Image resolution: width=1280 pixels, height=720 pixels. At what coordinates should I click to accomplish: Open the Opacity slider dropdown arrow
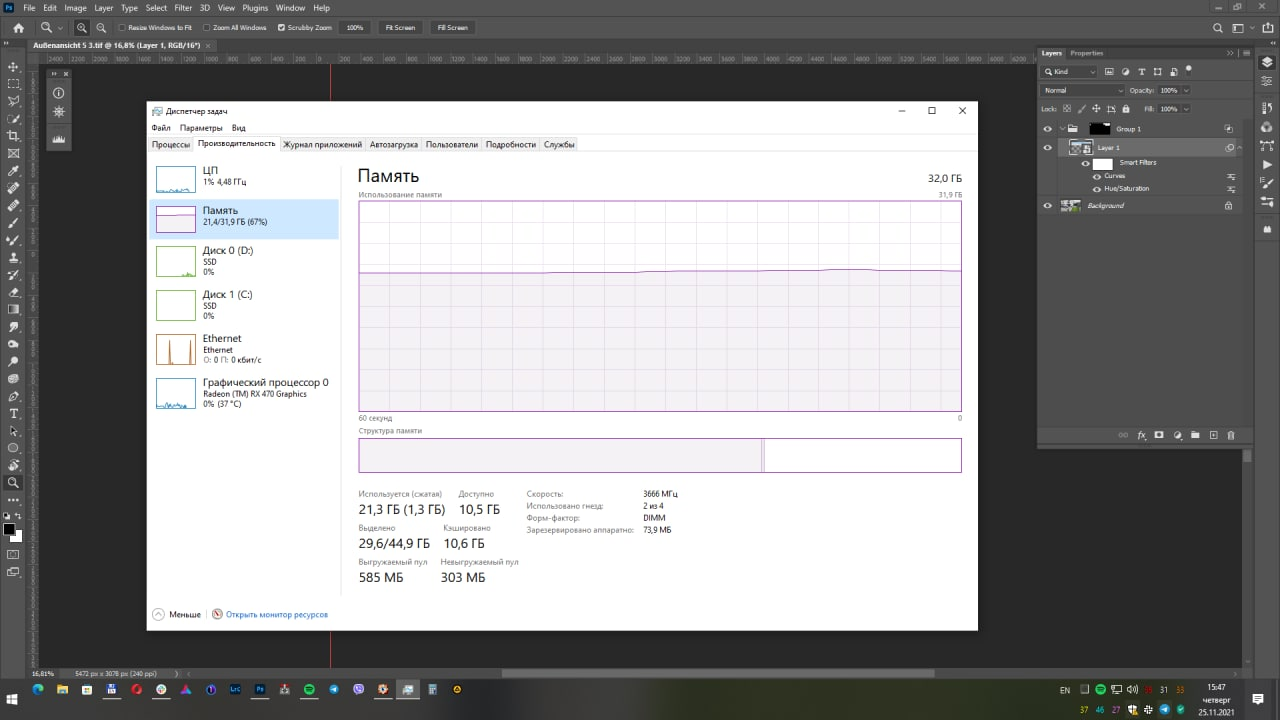[1186, 90]
